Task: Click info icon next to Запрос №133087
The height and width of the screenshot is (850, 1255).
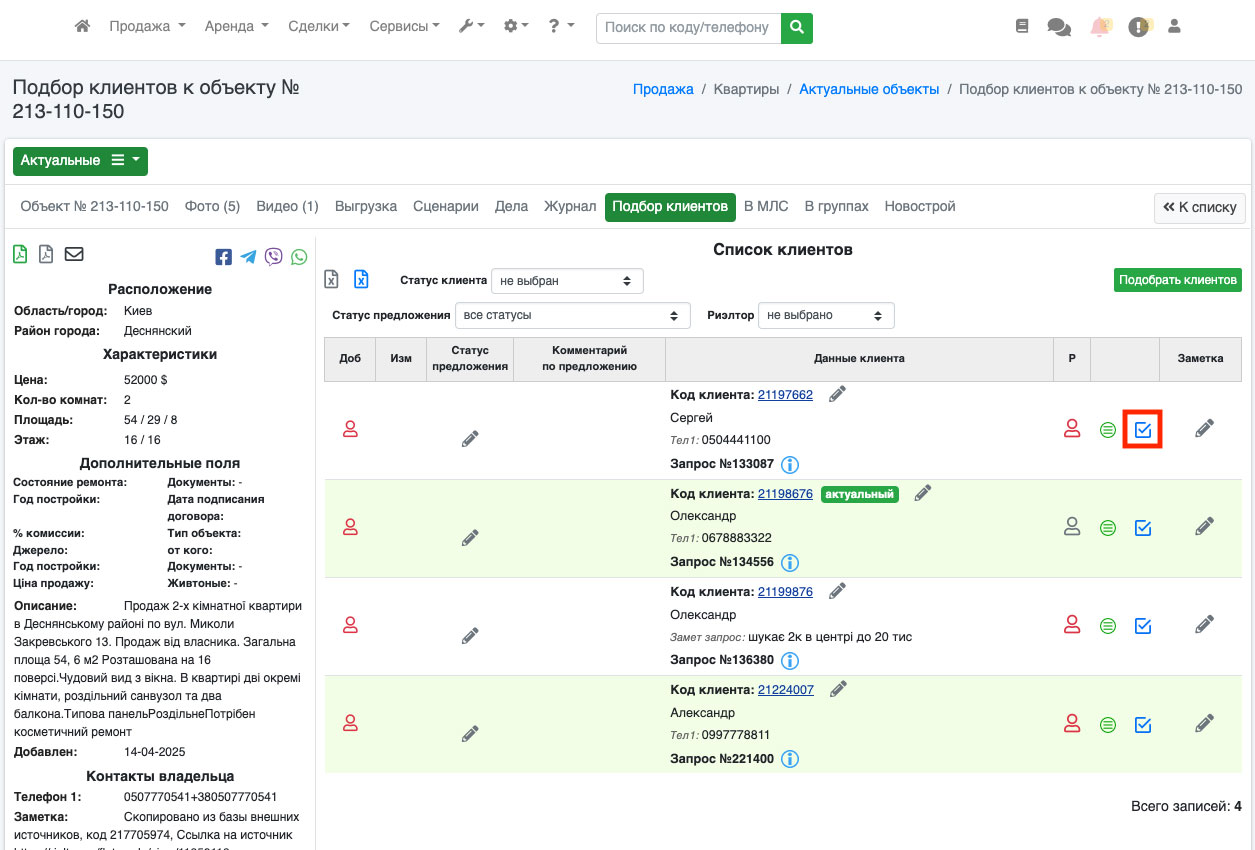Action: pyautogui.click(x=789, y=464)
